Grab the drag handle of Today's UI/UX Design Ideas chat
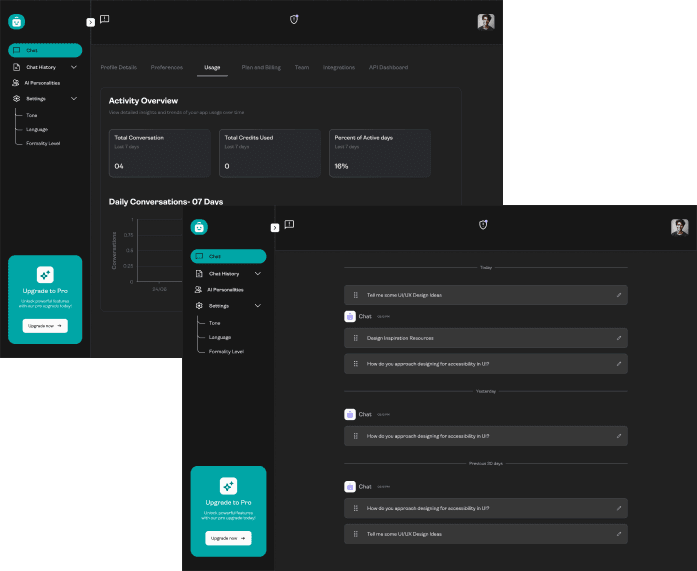The width and height of the screenshot is (697, 571). [356, 295]
